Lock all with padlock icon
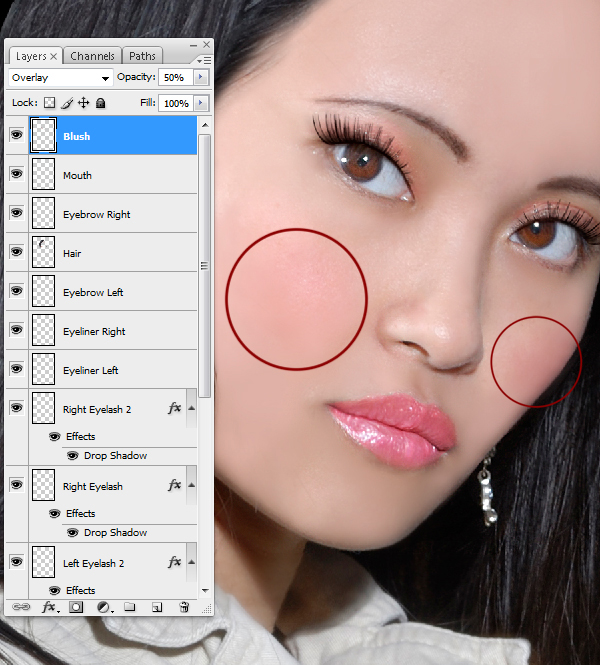Image resolution: width=600 pixels, height=665 pixels. coord(100,103)
